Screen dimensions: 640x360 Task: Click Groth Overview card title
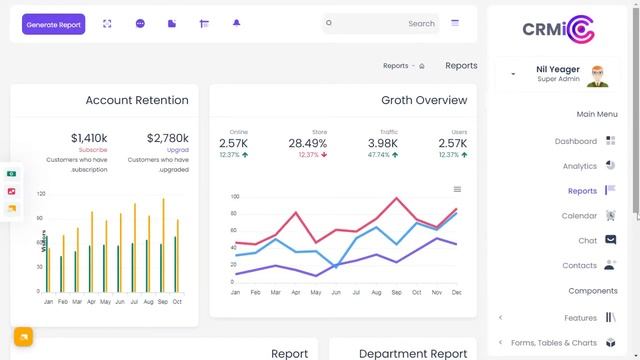[x=424, y=100]
